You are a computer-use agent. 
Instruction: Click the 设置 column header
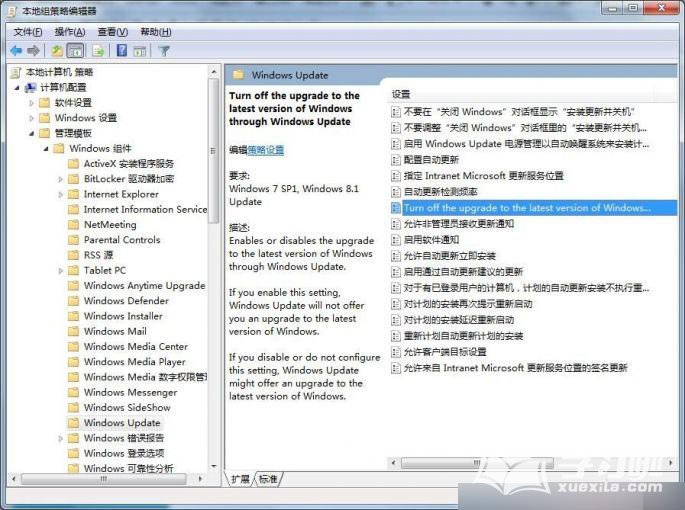(x=402, y=93)
